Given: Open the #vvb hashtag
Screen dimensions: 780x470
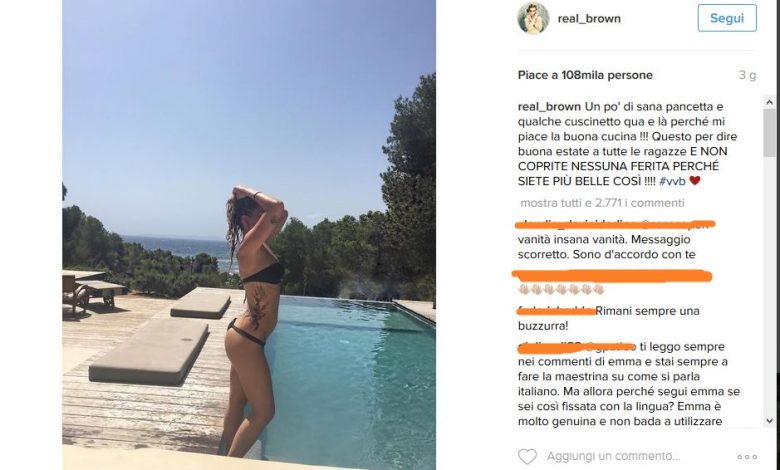Looking at the screenshot, I should 672,182.
